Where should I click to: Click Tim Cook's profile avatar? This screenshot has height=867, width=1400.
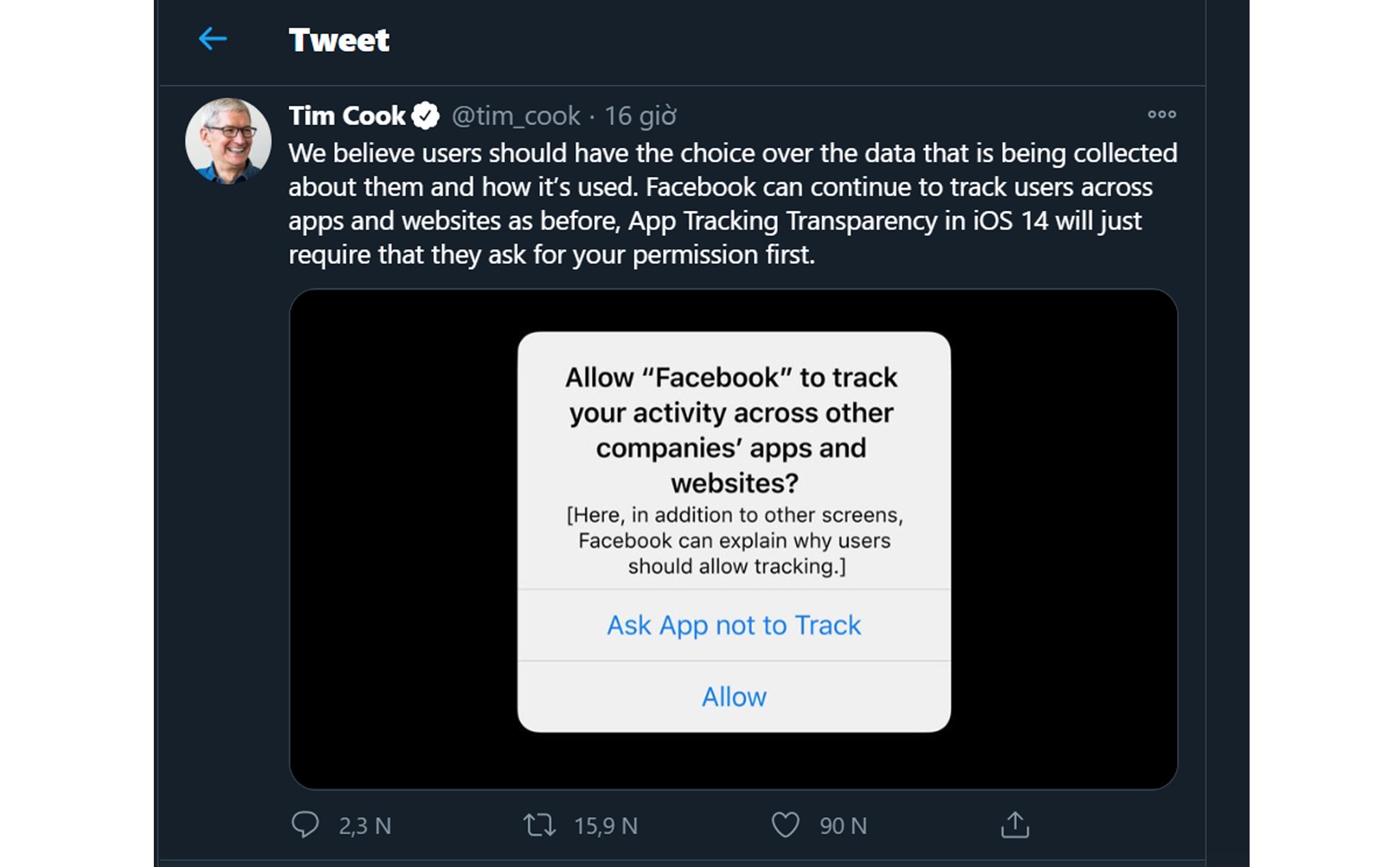[228, 134]
